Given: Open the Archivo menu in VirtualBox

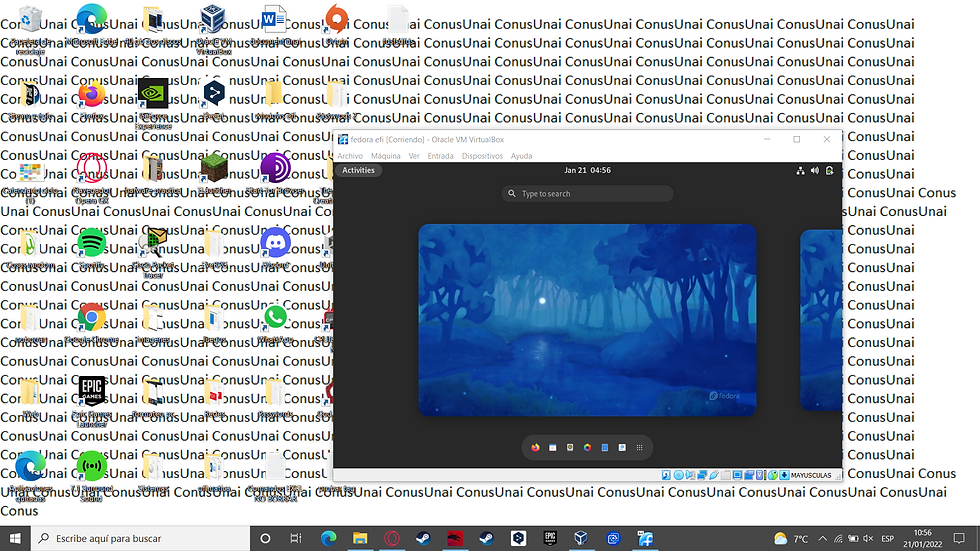Looking at the screenshot, I should click(x=350, y=156).
